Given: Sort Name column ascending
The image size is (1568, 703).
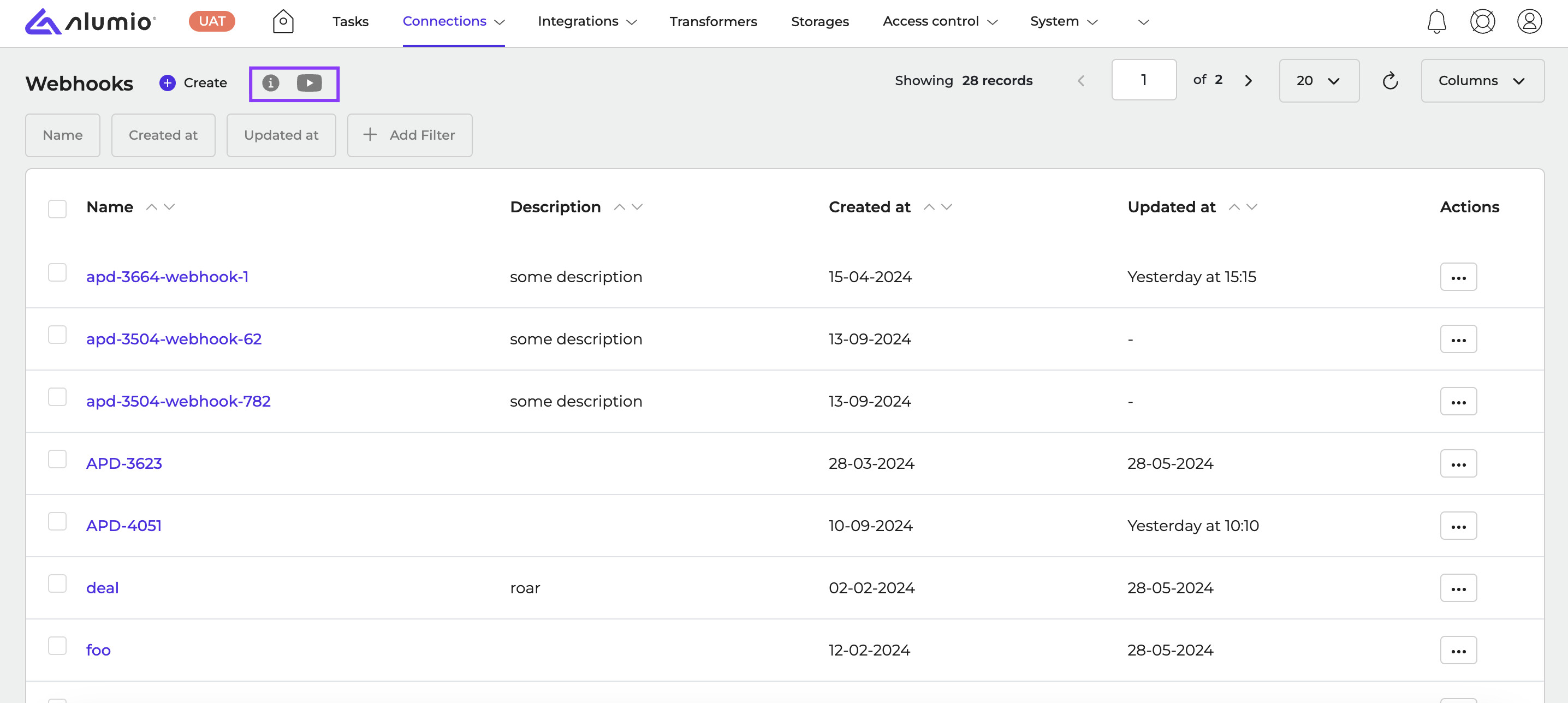Looking at the screenshot, I should point(152,207).
